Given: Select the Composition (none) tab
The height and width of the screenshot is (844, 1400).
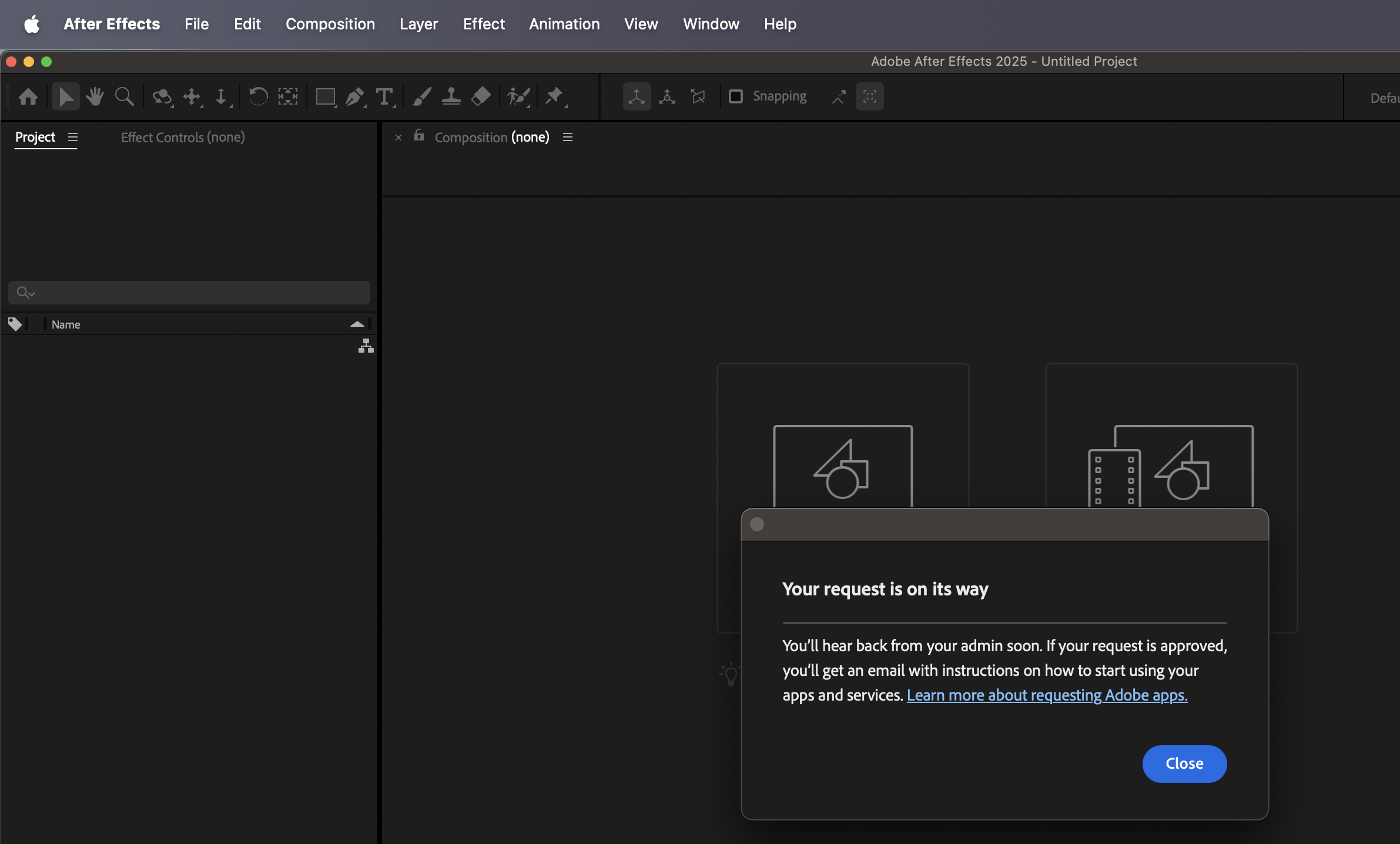Looking at the screenshot, I should tap(492, 137).
